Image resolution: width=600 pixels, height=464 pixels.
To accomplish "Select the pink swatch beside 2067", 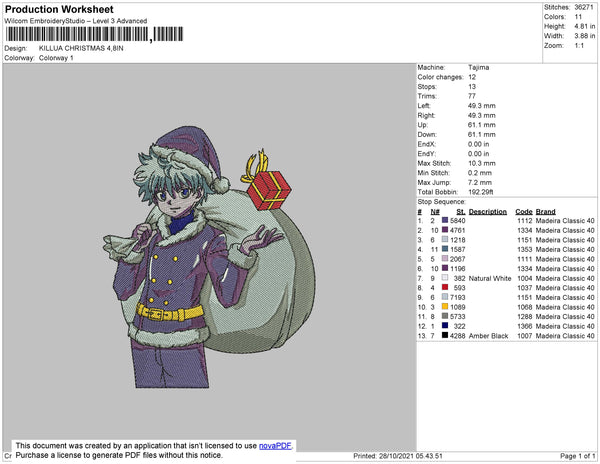I will [445, 259].
